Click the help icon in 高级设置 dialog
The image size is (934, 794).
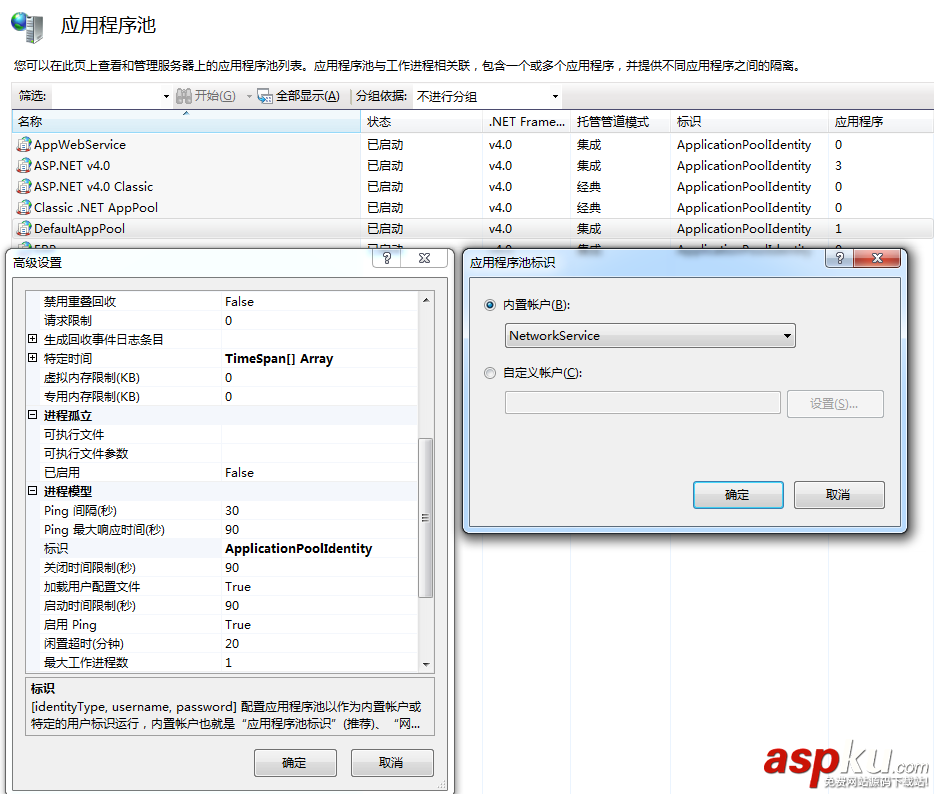tap(388, 257)
